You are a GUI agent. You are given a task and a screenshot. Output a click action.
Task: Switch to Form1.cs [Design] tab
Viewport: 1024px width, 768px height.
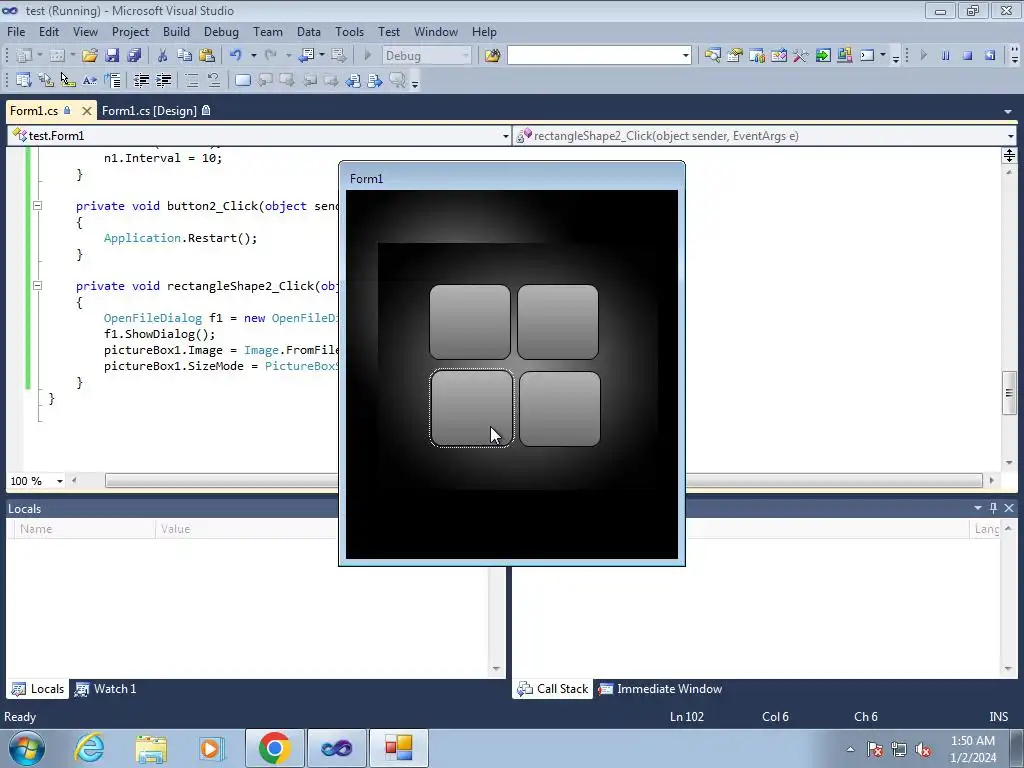pyautogui.click(x=155, y=110)
